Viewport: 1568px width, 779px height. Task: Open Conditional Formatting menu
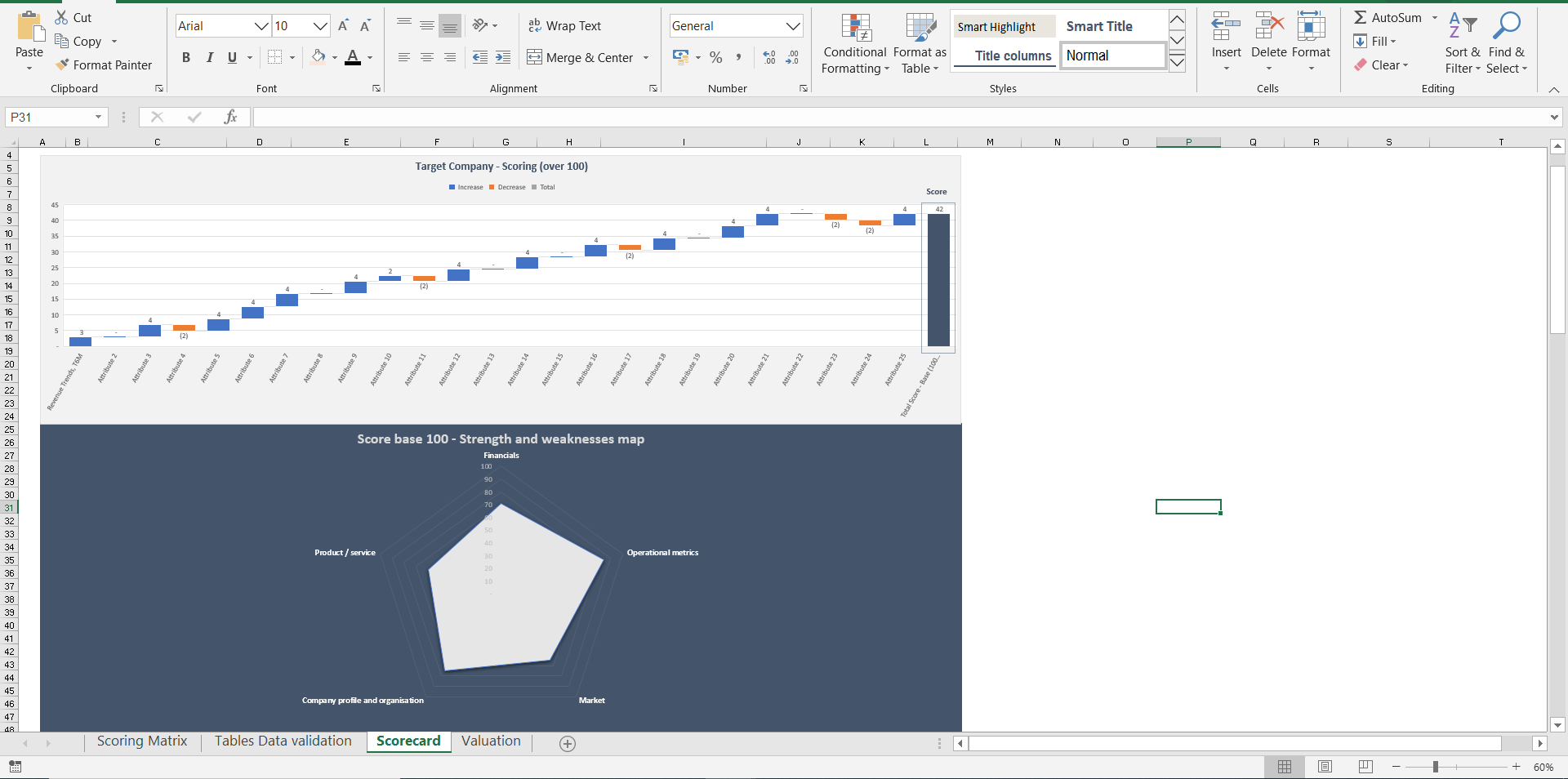point(855,44)
